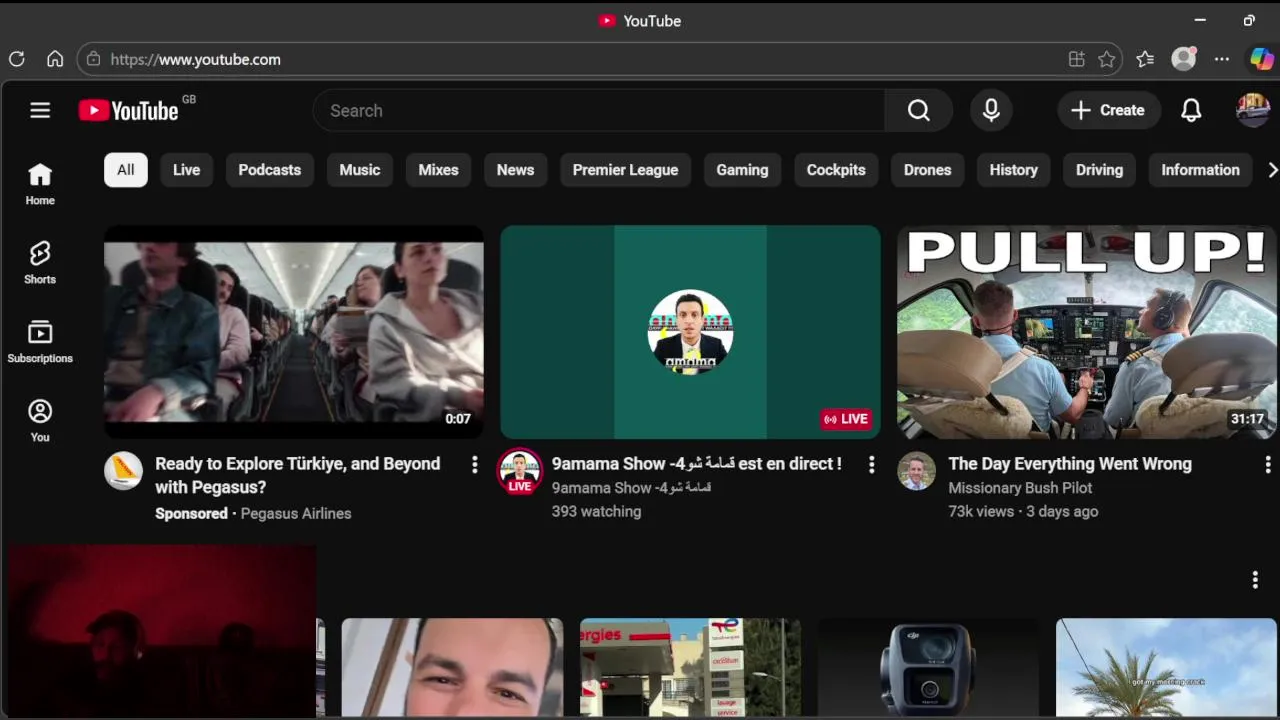Open the You section in sidebar
The width and height of the screenshot is (1280, 720).
40,421
